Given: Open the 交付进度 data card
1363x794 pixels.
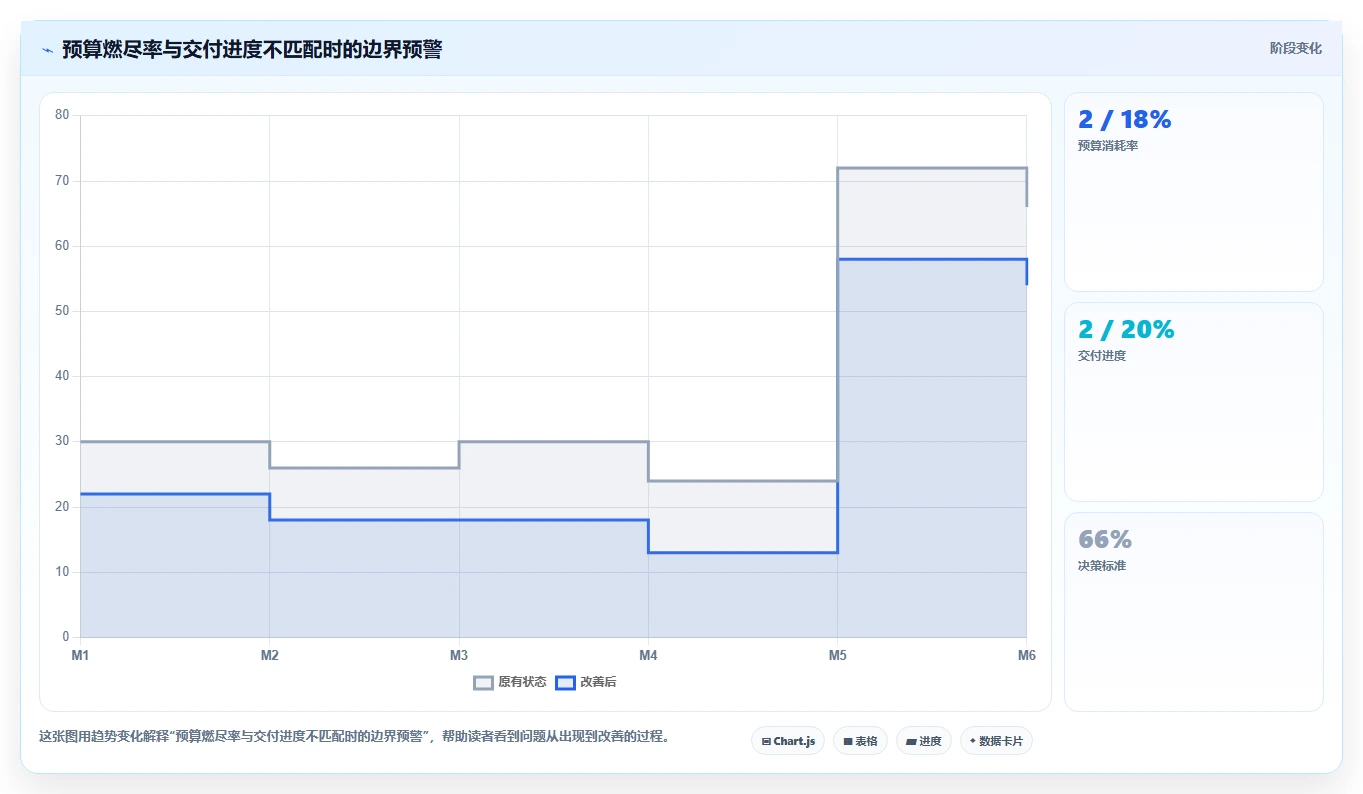Looking at the screenshot, I should [1194, 402].
